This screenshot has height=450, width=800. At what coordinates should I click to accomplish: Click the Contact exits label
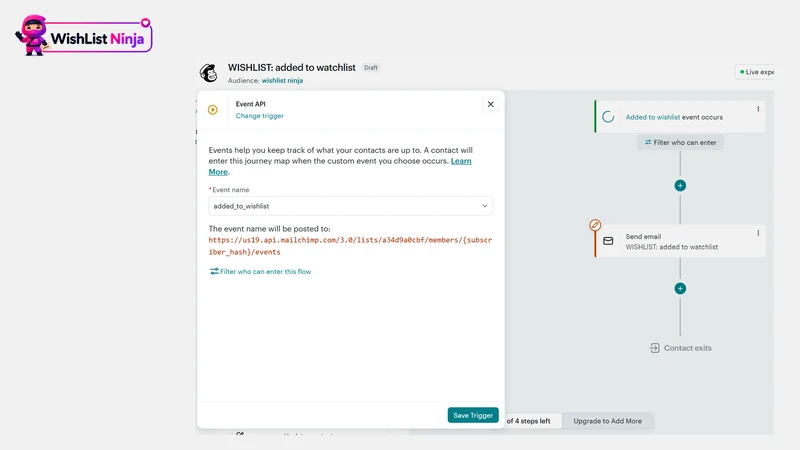(x=688, y=348)
